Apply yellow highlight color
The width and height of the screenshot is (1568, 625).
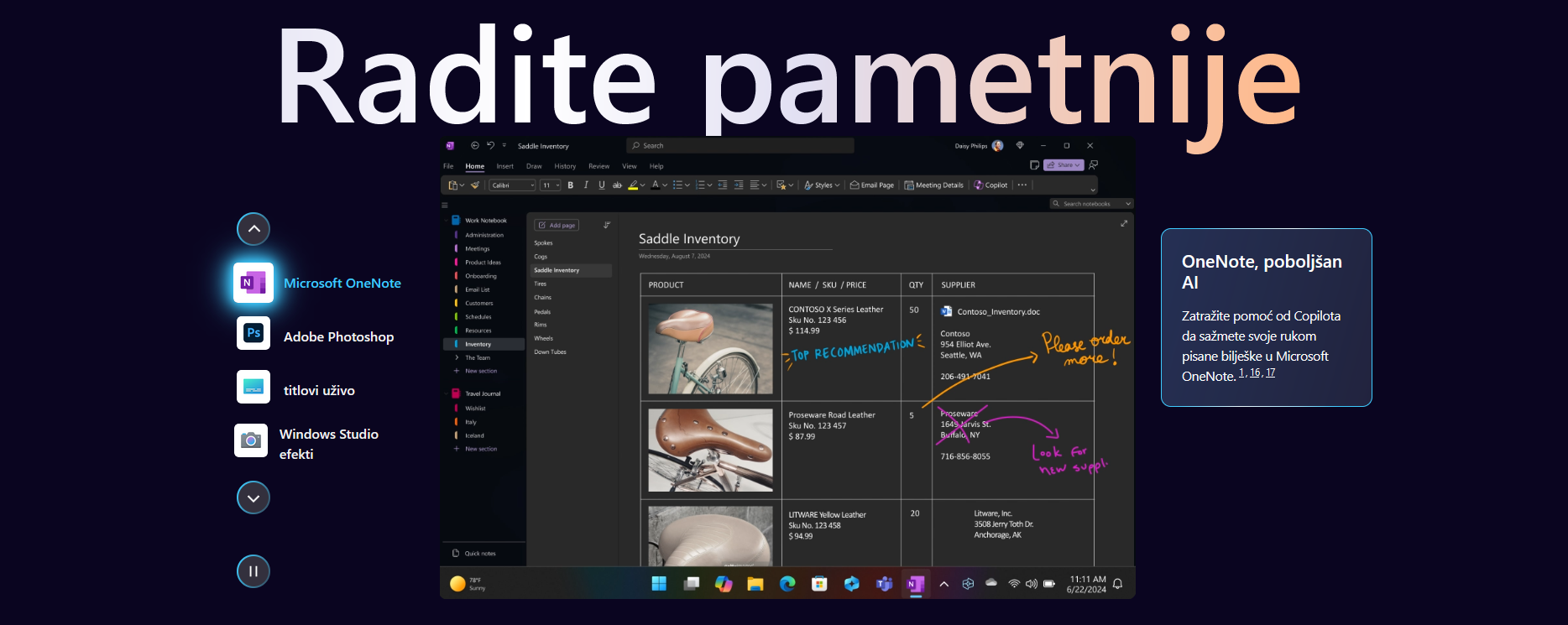[634, 185]
